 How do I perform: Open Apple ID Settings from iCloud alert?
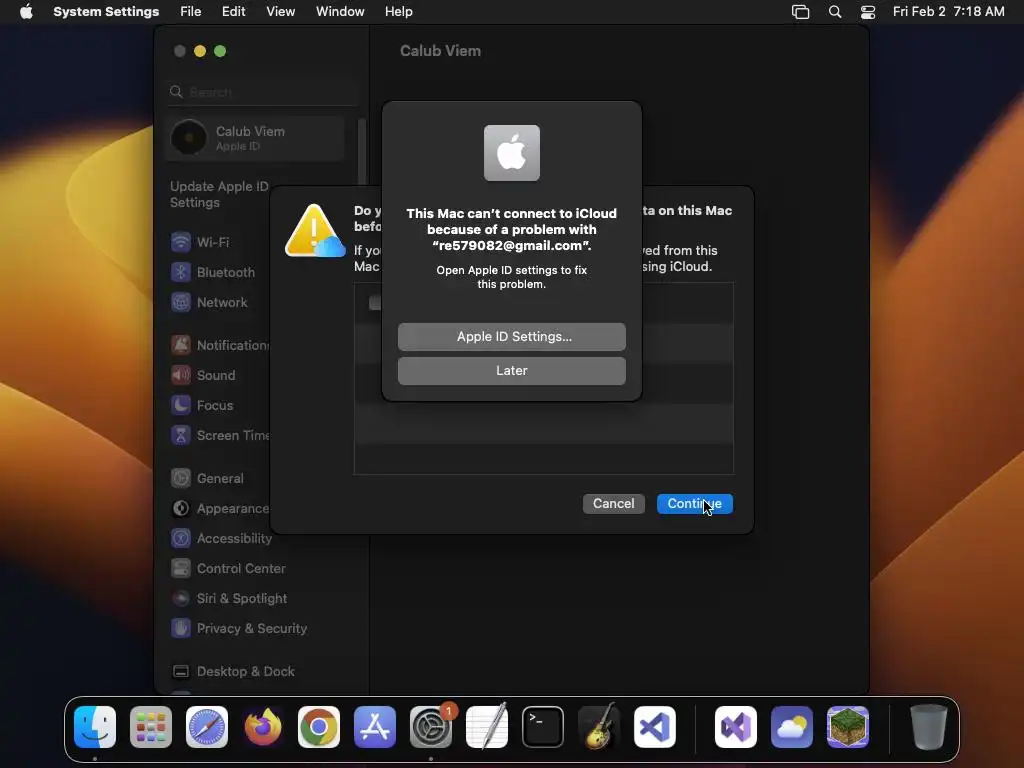point(511,336)
